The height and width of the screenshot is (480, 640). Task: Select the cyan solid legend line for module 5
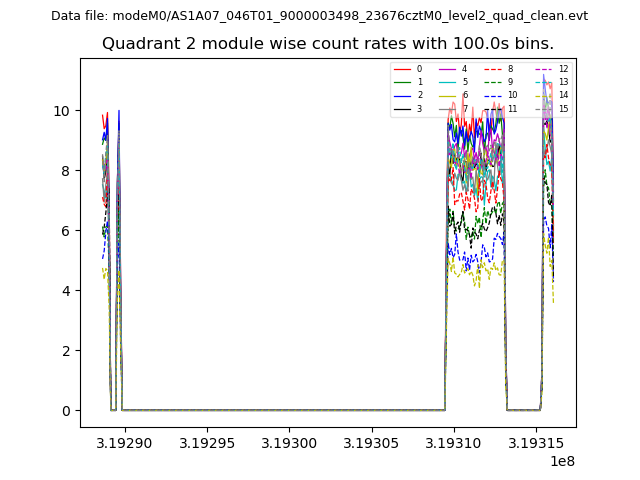448,82
